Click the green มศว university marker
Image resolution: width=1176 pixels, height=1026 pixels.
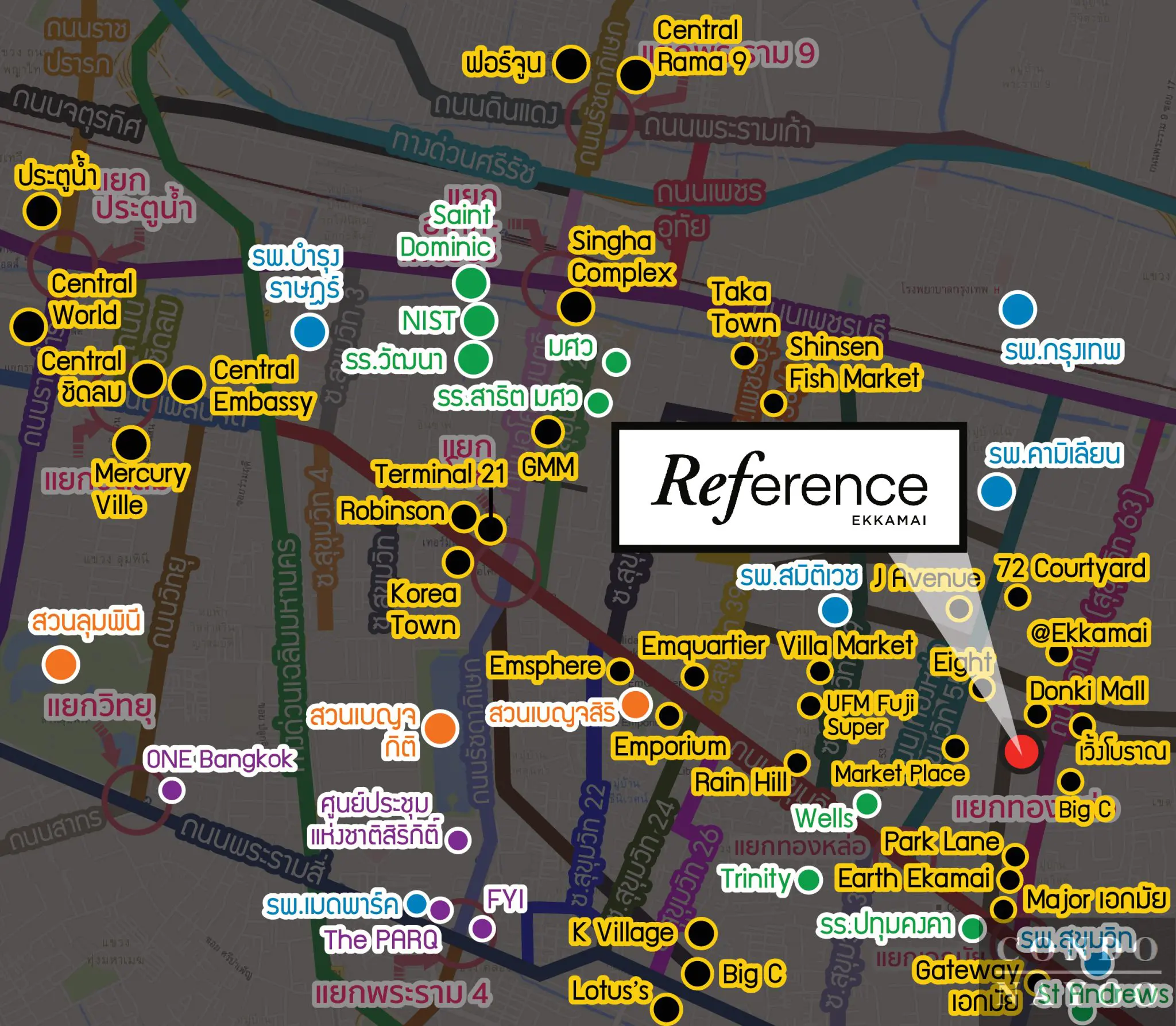[x=616, y=362]
